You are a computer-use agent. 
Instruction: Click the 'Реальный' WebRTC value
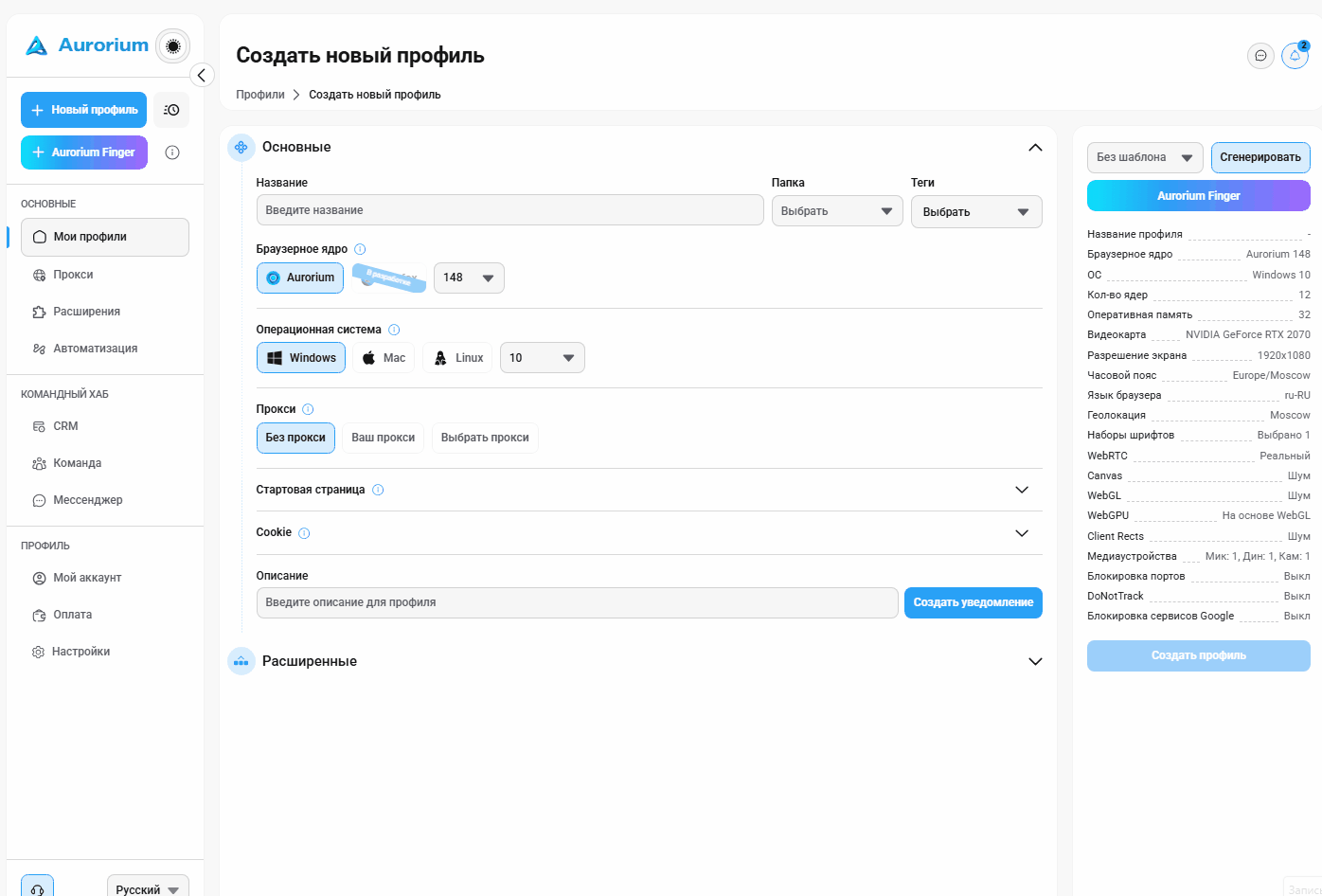point(1285,457)
